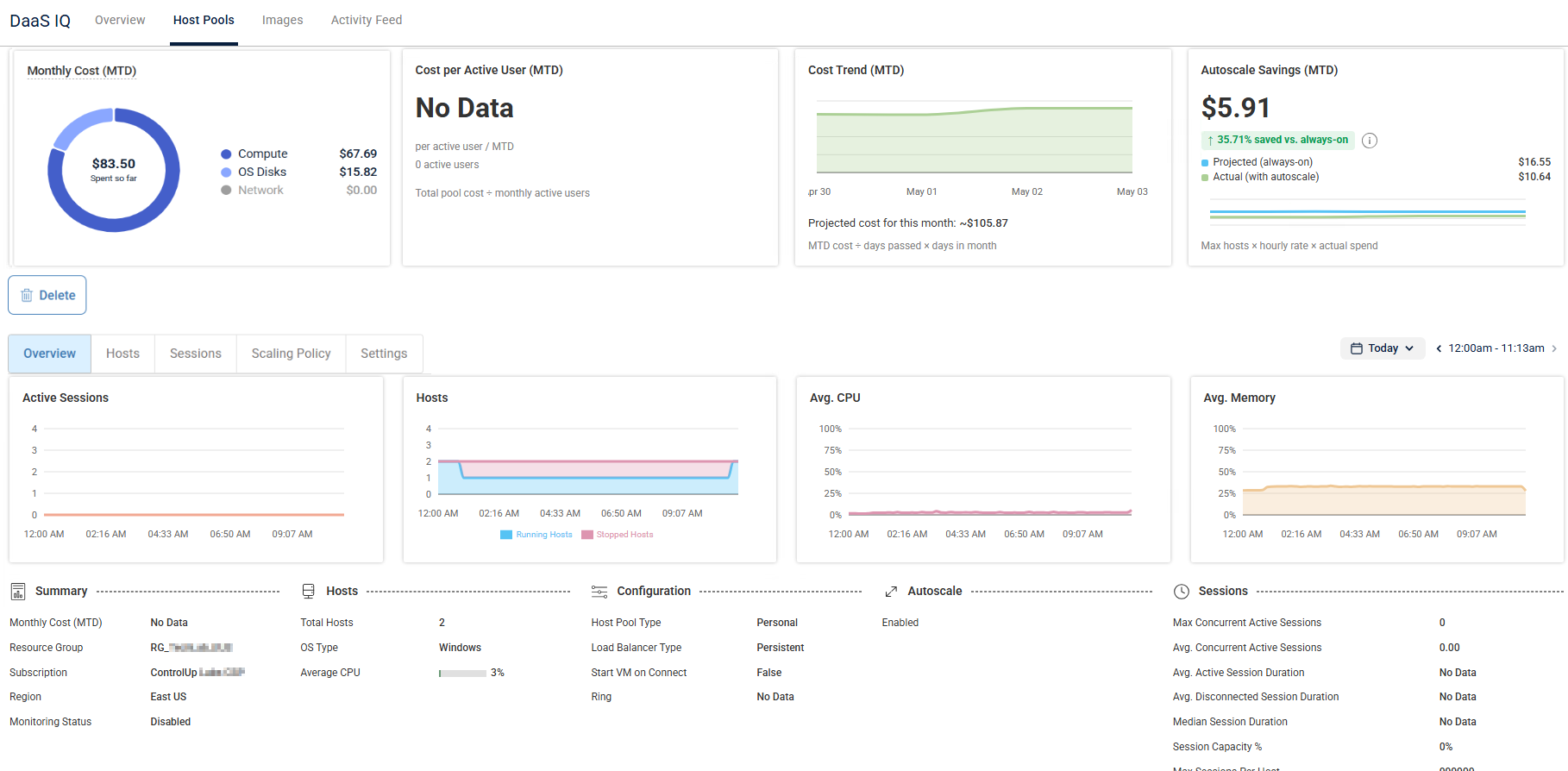Click the Median Session Duration label

[x=1230, y=722]
